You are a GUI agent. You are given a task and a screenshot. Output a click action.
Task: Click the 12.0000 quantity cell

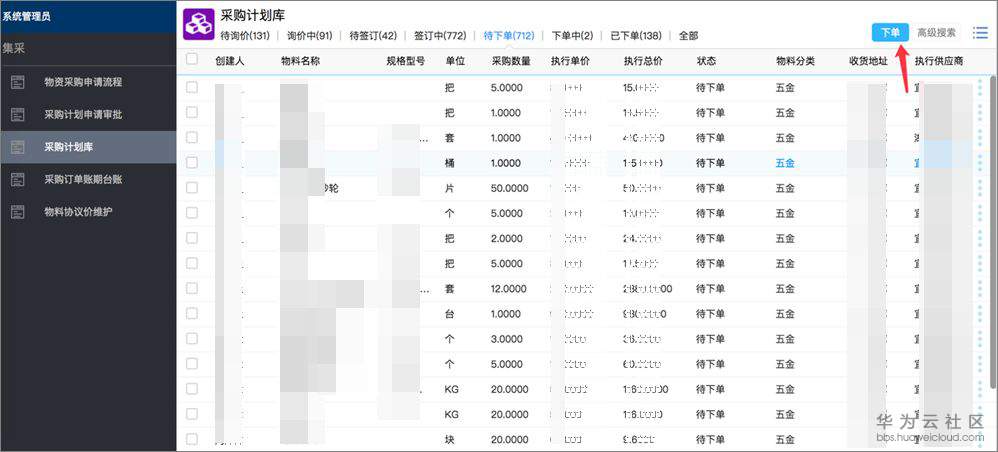pyautogui.click(x=510, y=289)
